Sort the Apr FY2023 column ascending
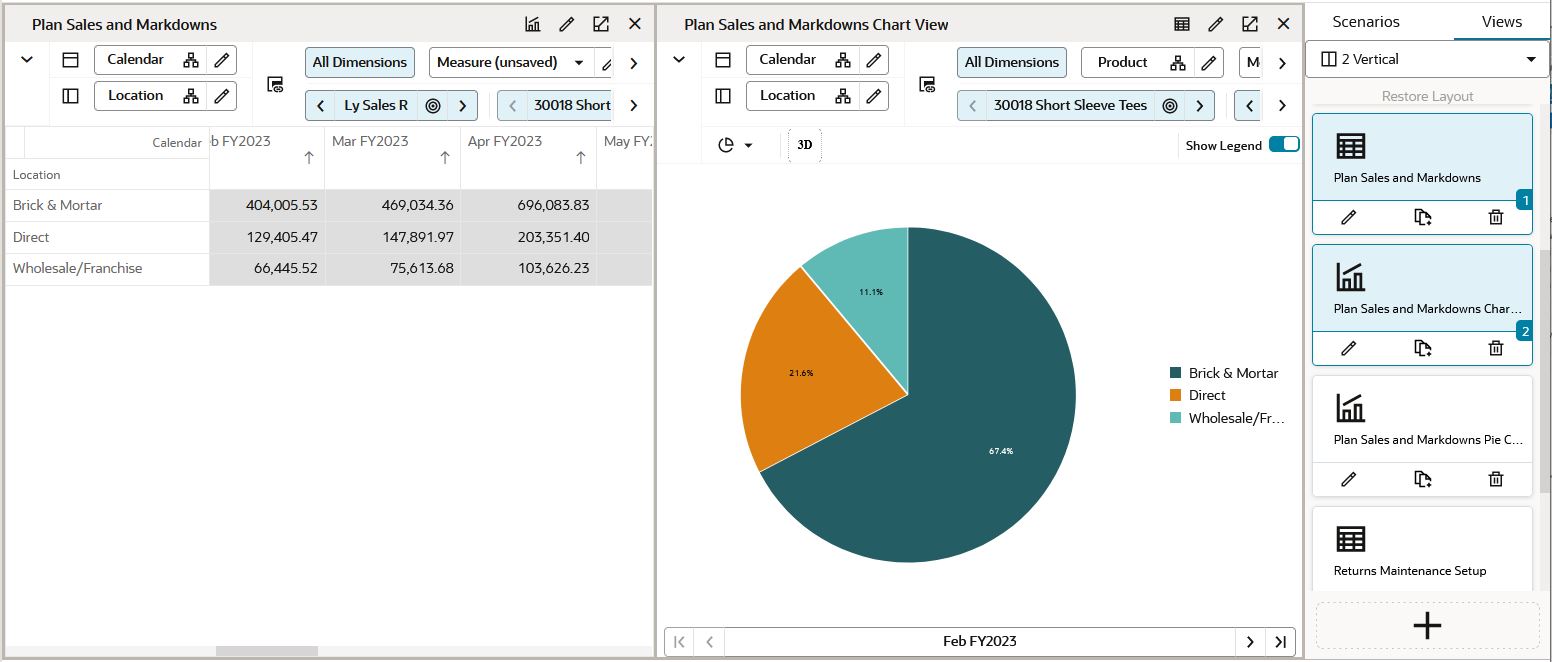The width and height of the screenshot is (1552, 662). pos(581,158)
